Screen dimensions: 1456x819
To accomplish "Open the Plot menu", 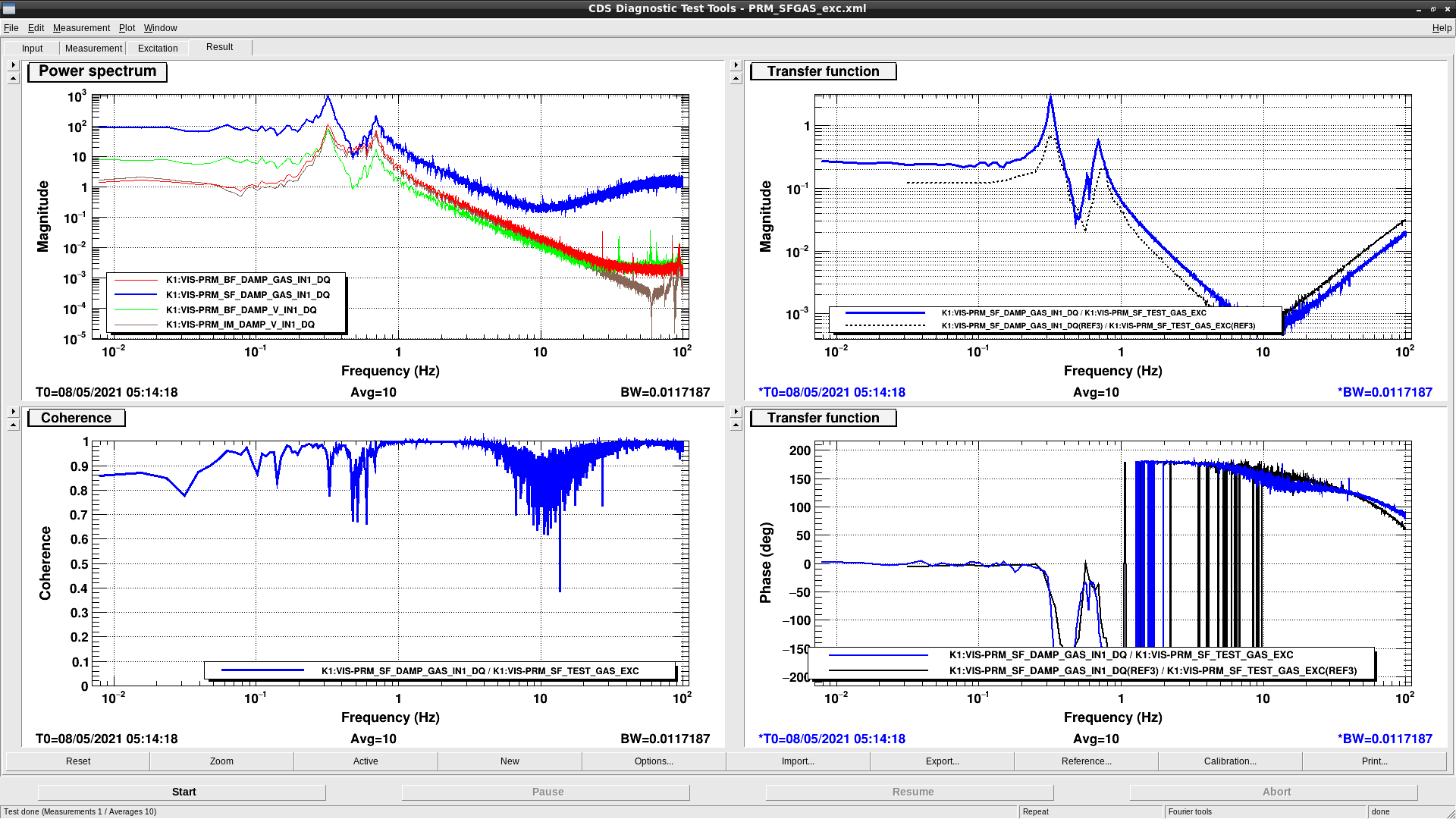I will (x=127, y=28).
